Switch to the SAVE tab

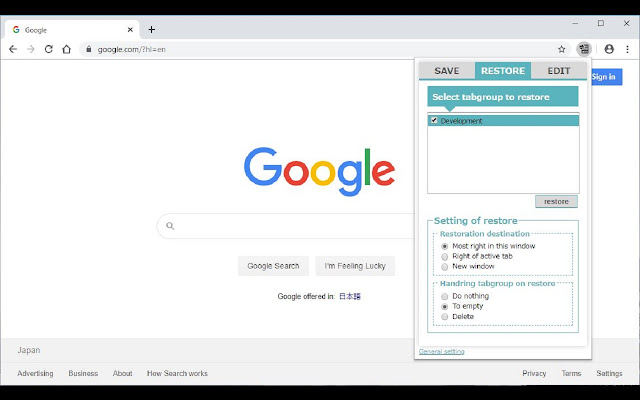point(447,71)
